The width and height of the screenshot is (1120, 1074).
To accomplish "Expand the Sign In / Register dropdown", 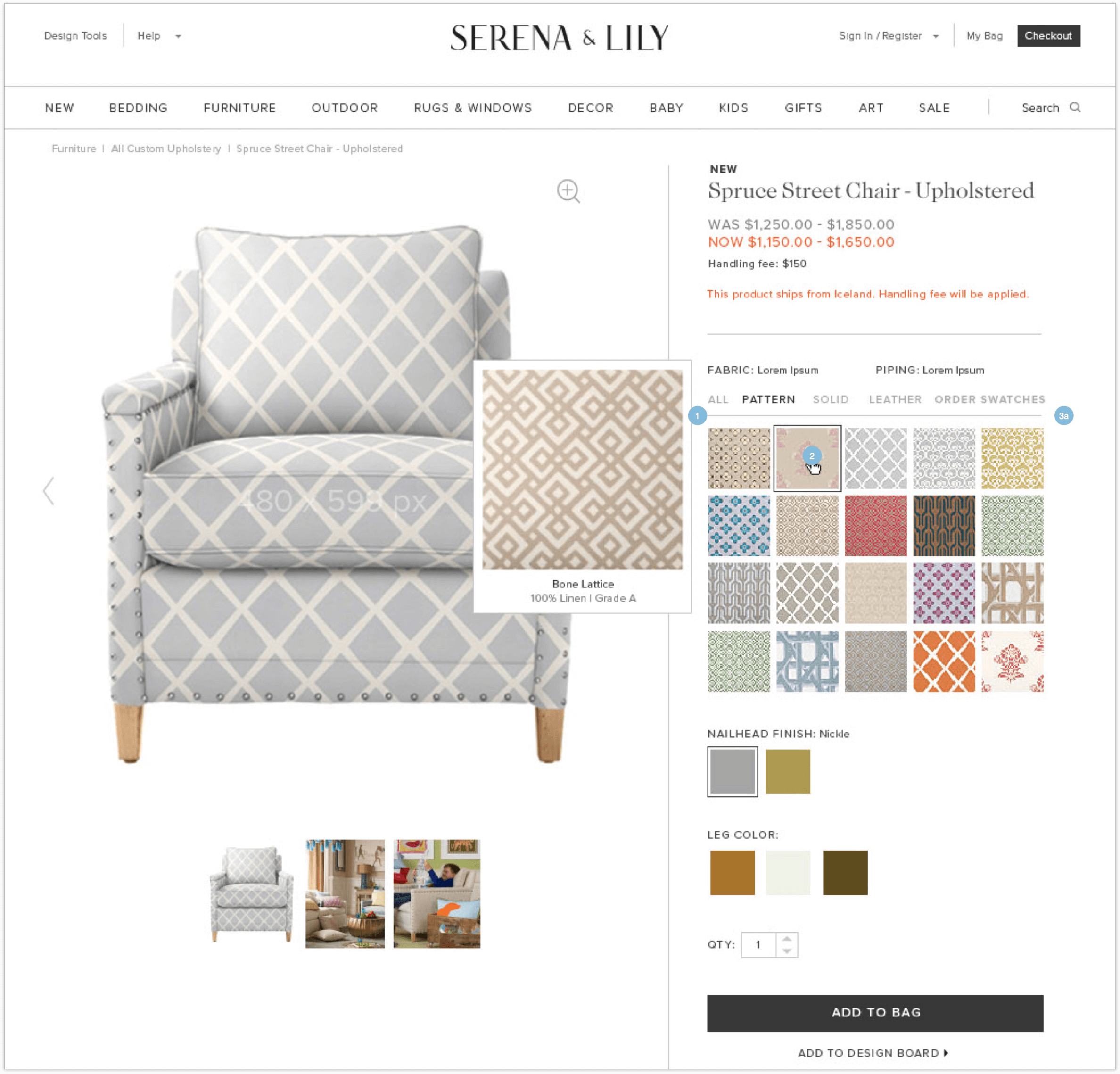I will pos(935,37).
